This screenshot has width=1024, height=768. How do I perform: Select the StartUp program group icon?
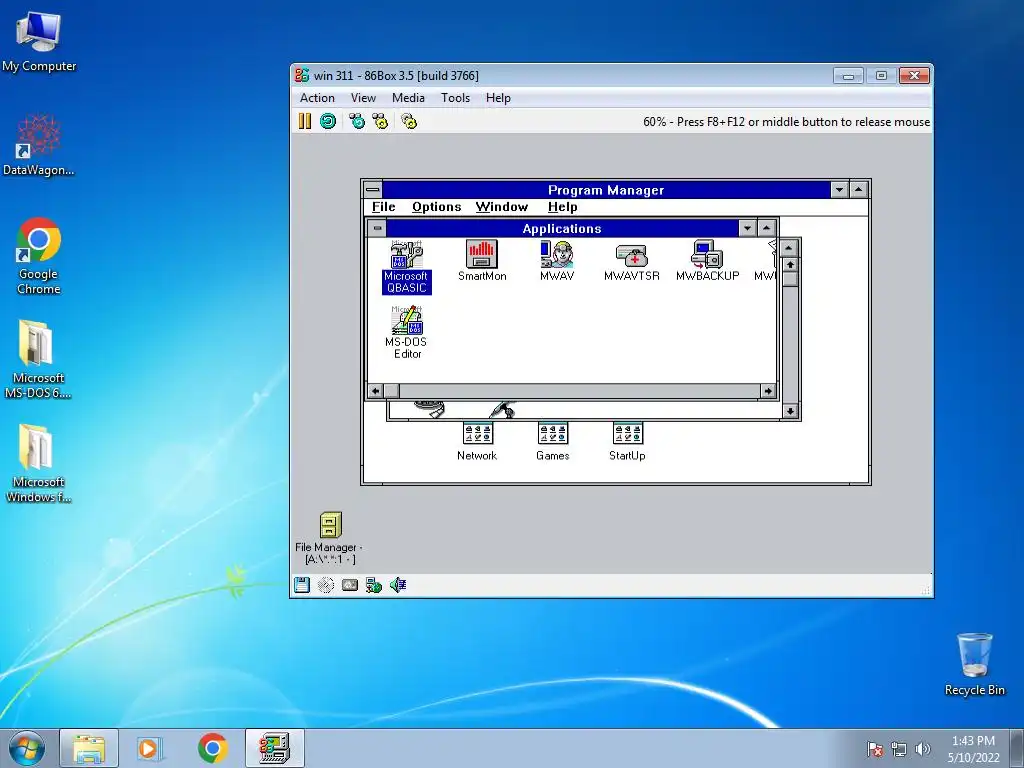628,441
